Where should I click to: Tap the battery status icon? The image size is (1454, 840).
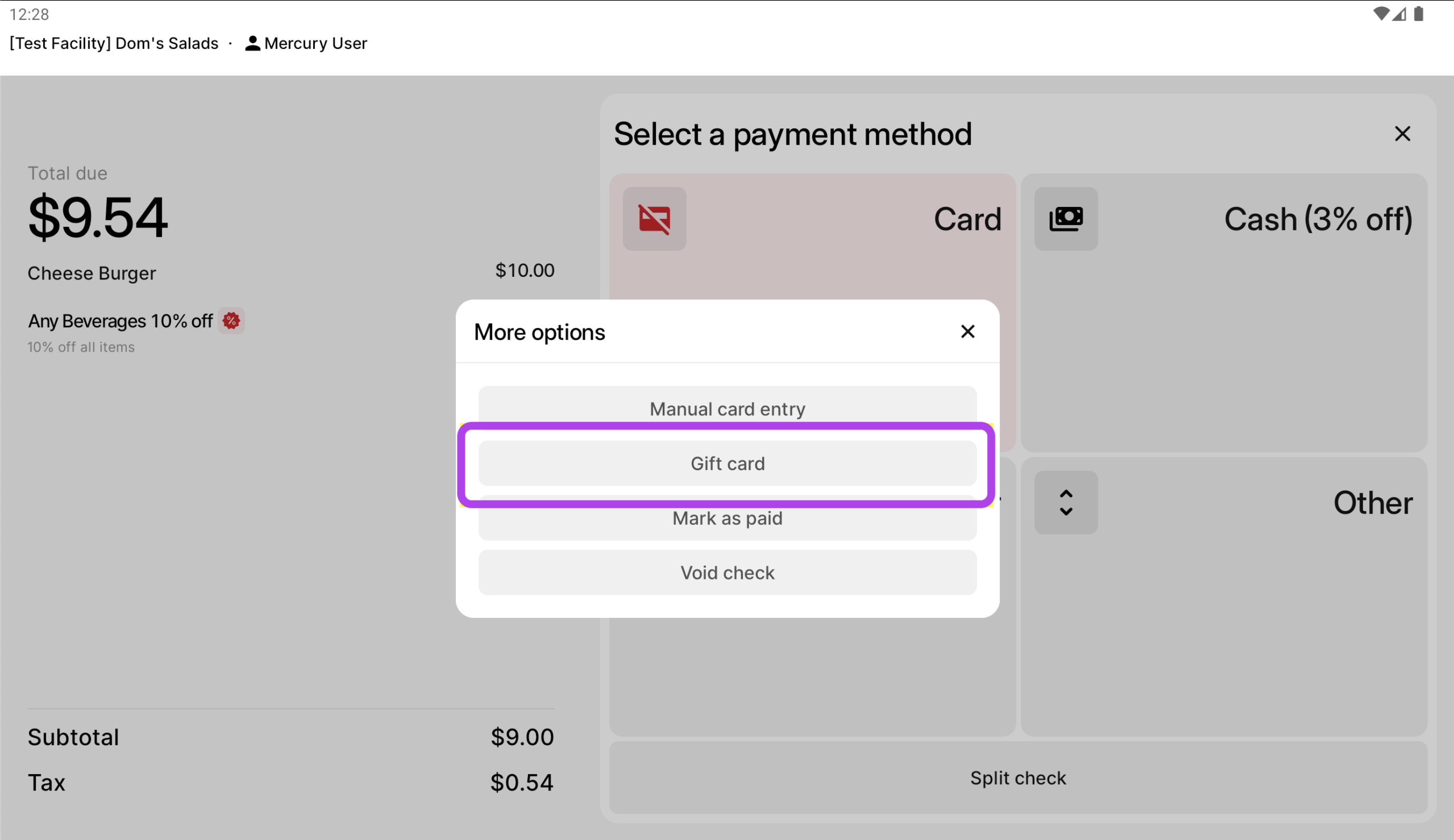tap(1418, 14)
